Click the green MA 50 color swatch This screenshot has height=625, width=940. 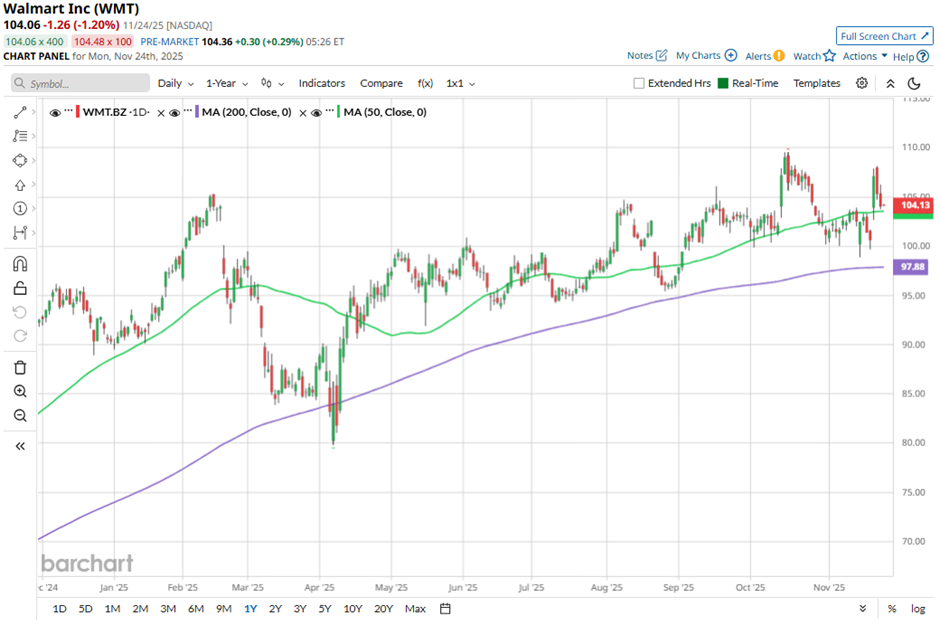click(x=339, y=113)
